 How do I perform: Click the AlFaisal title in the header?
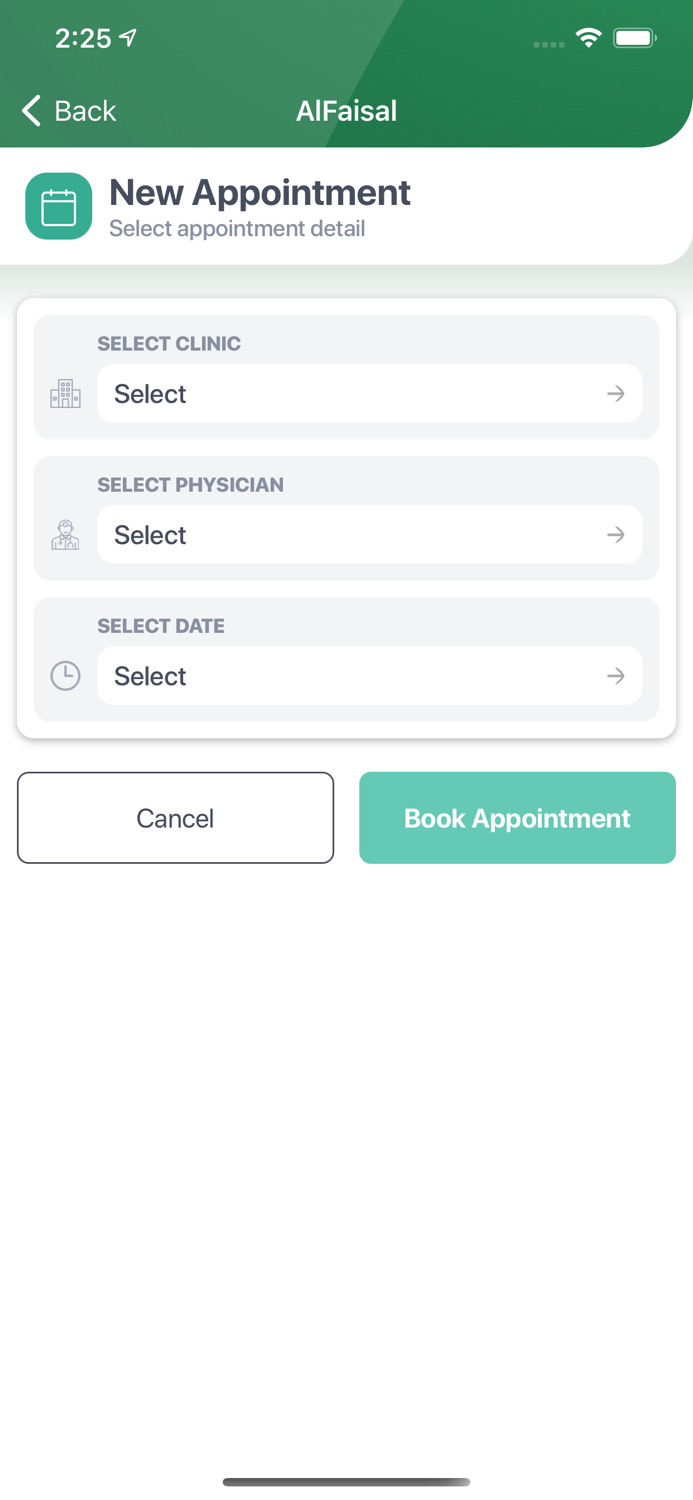click(346, 111)
